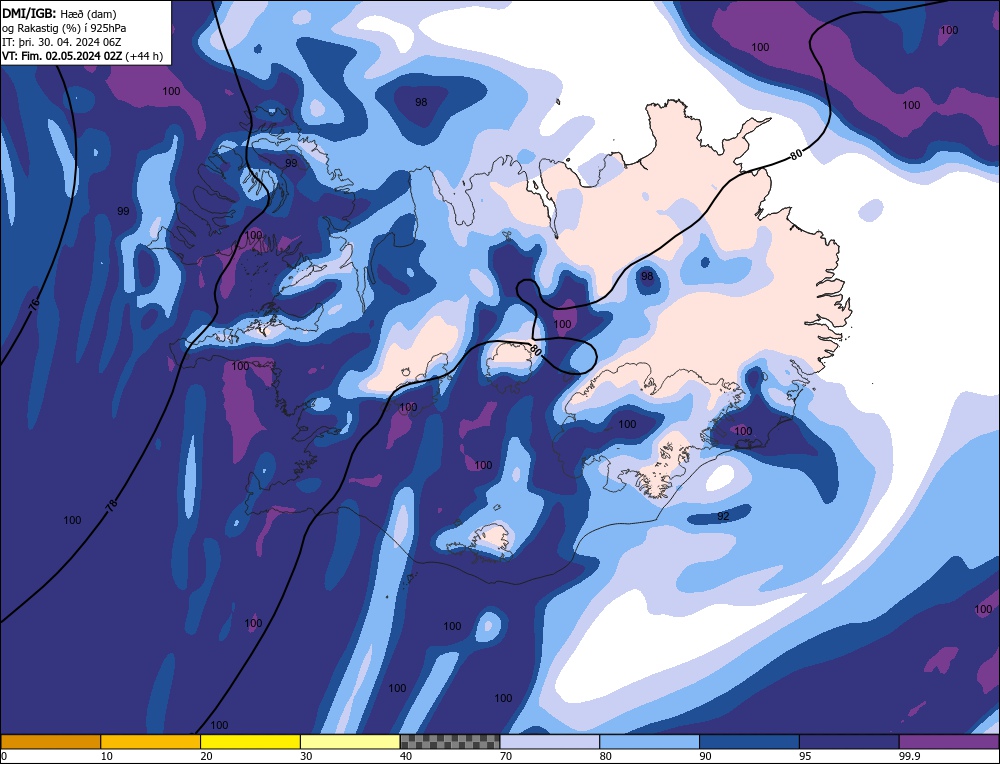Click the '76' contour line label
1000x764 pixels.
click(34, 303)
